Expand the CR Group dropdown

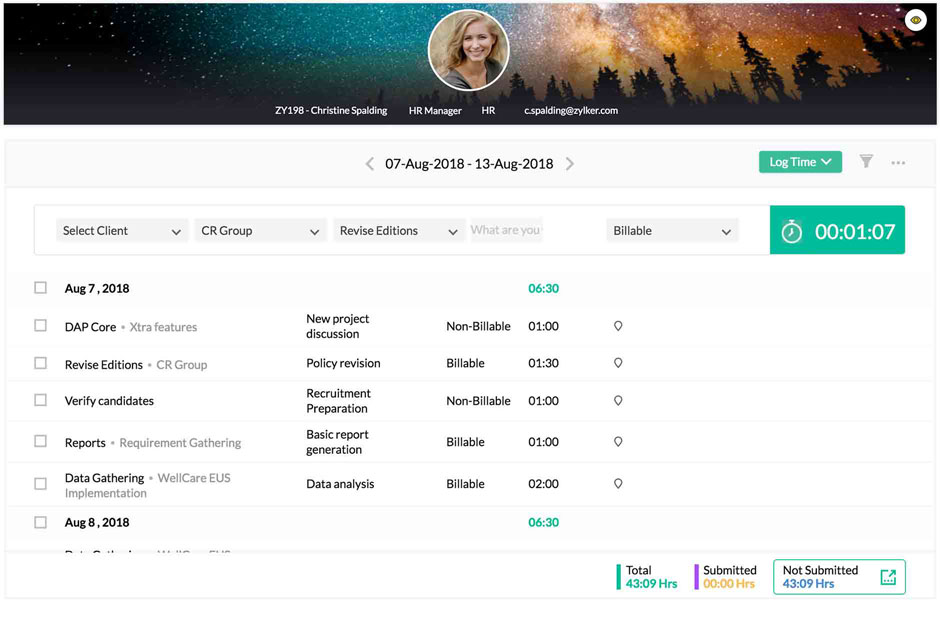260,230
